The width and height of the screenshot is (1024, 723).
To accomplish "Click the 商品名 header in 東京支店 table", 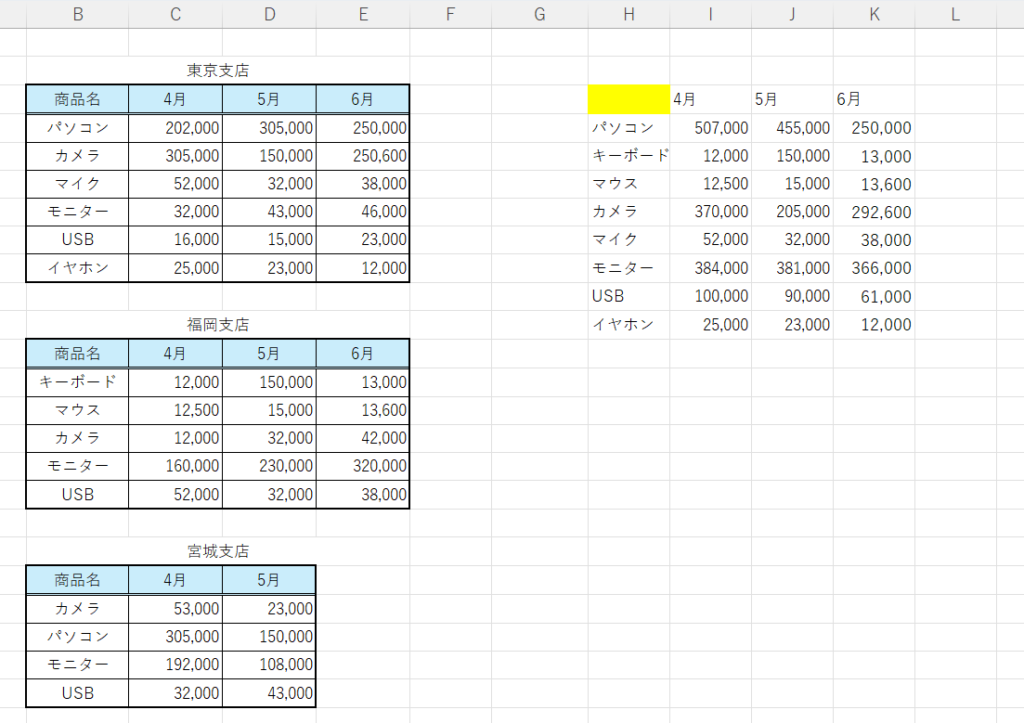I will pyautogui.click(x=77, y=100).
